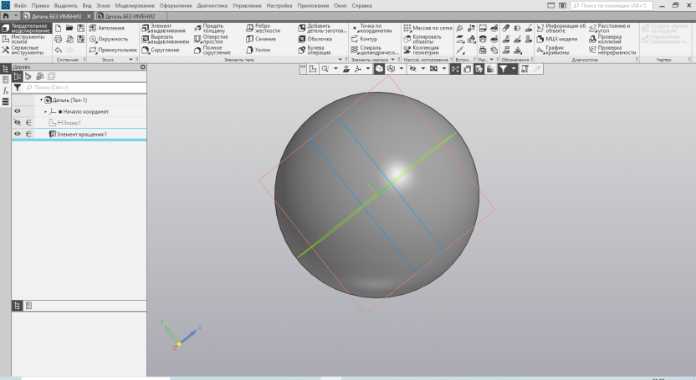Image resolution: width=696 pixels, height=380 pixels.
Task: Create Отверстие простое hole
Action: (211, 39)
